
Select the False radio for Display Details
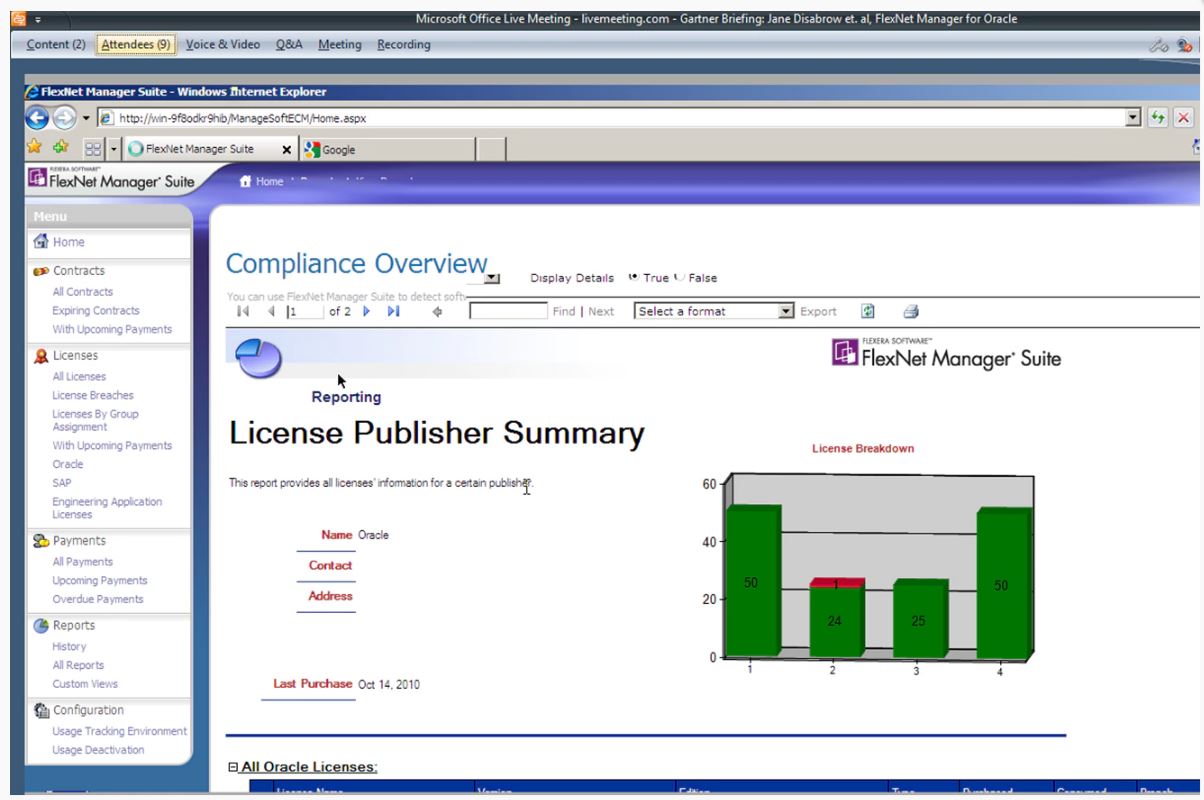click(679, 277)
